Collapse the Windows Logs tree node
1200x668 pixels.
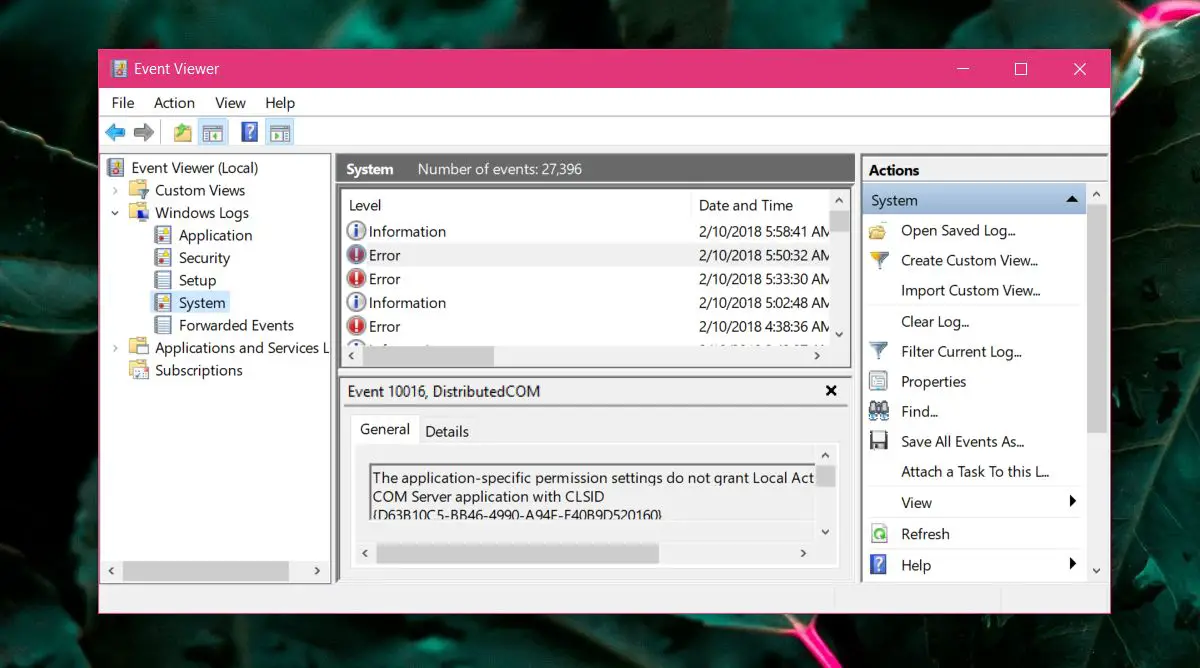coord(116,213)
